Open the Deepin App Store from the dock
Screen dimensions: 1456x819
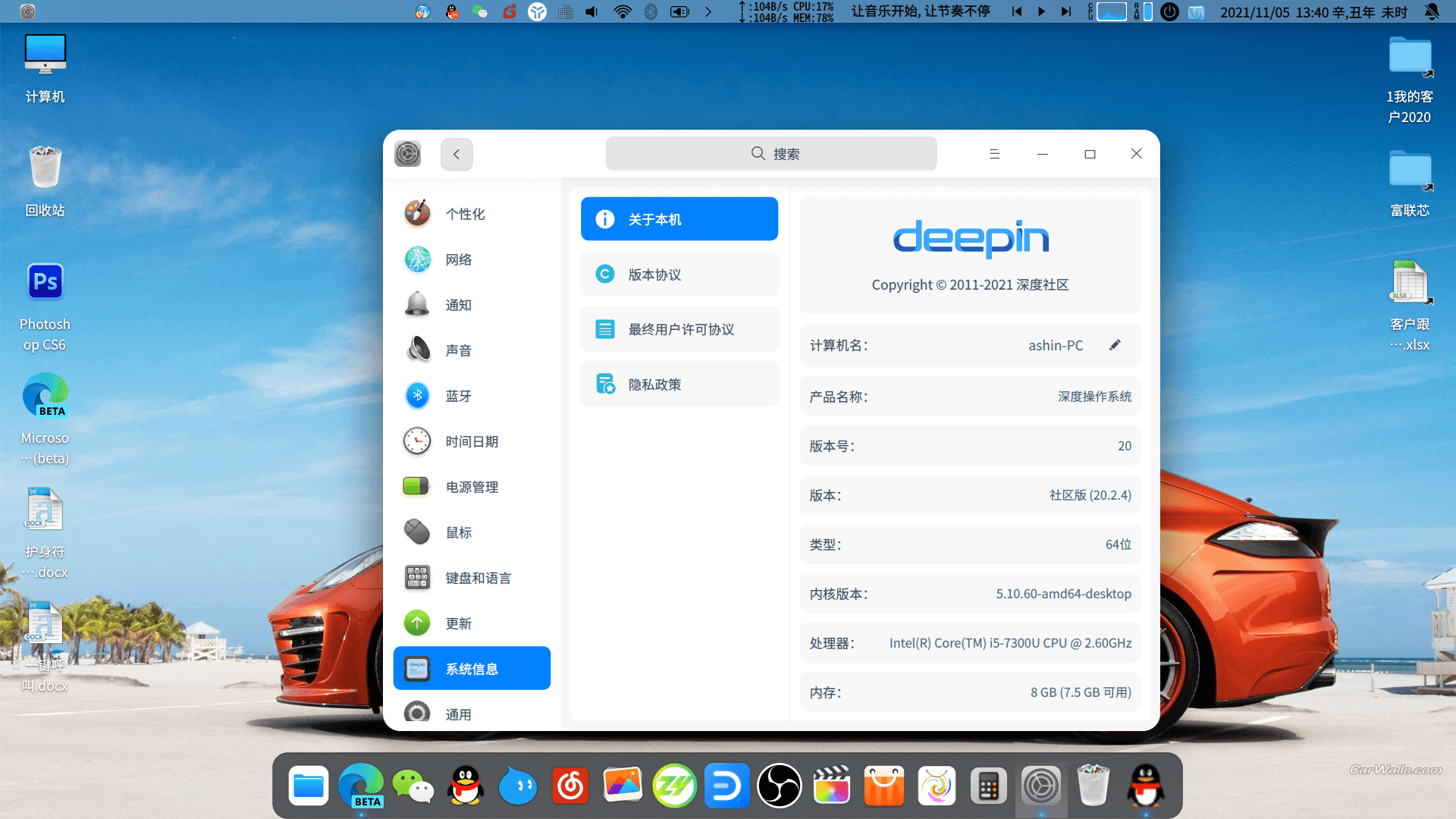884,786
